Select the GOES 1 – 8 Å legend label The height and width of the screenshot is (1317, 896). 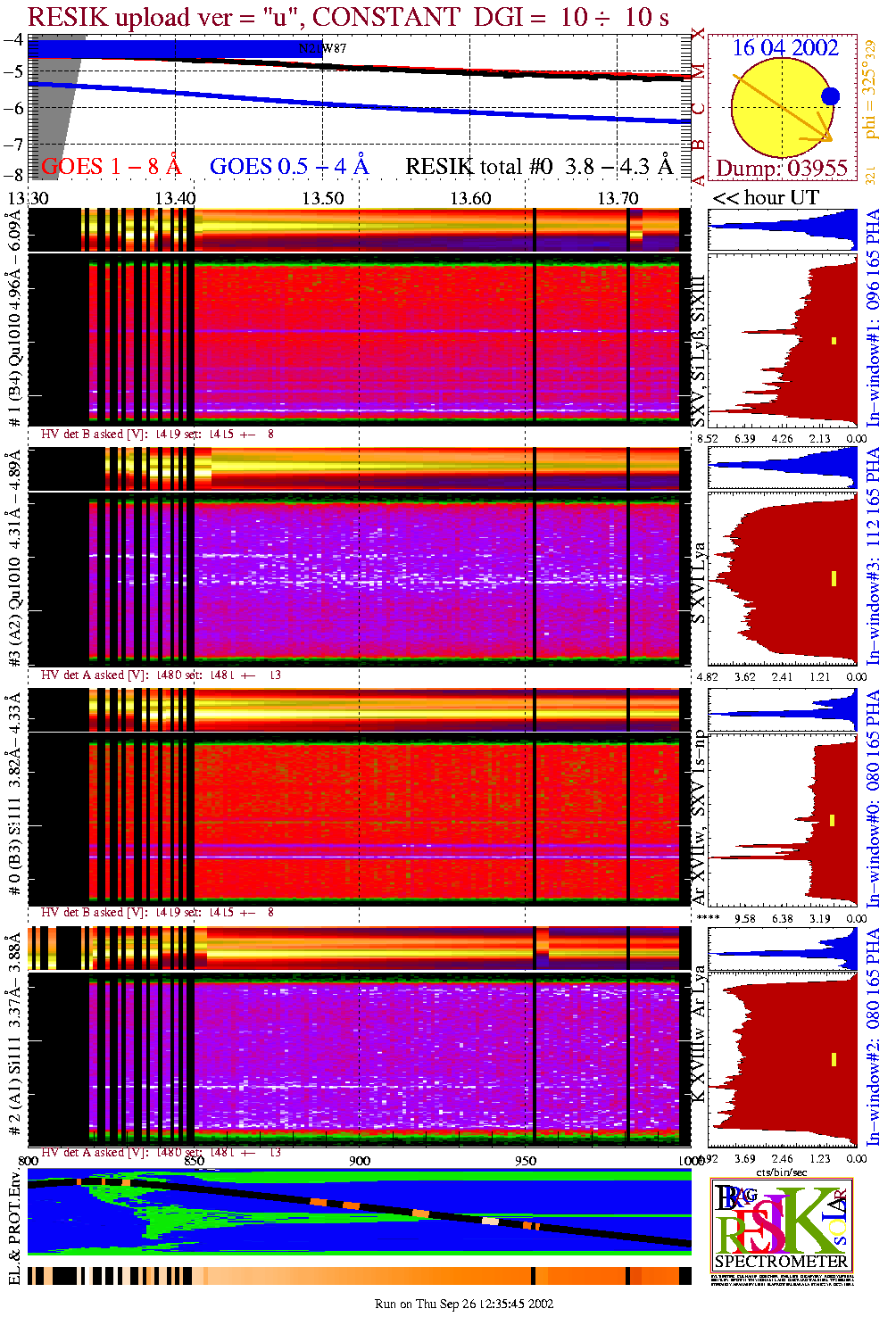click(x=111, y=167)
